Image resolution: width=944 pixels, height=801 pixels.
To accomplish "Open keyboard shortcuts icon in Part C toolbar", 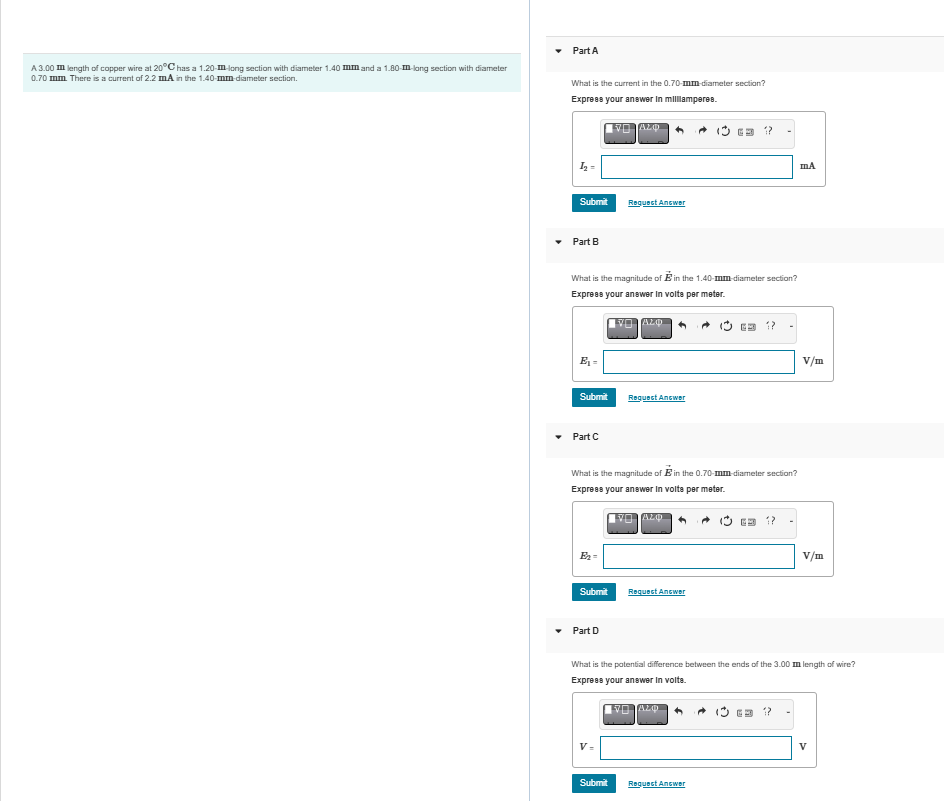I will click(748, 522).
